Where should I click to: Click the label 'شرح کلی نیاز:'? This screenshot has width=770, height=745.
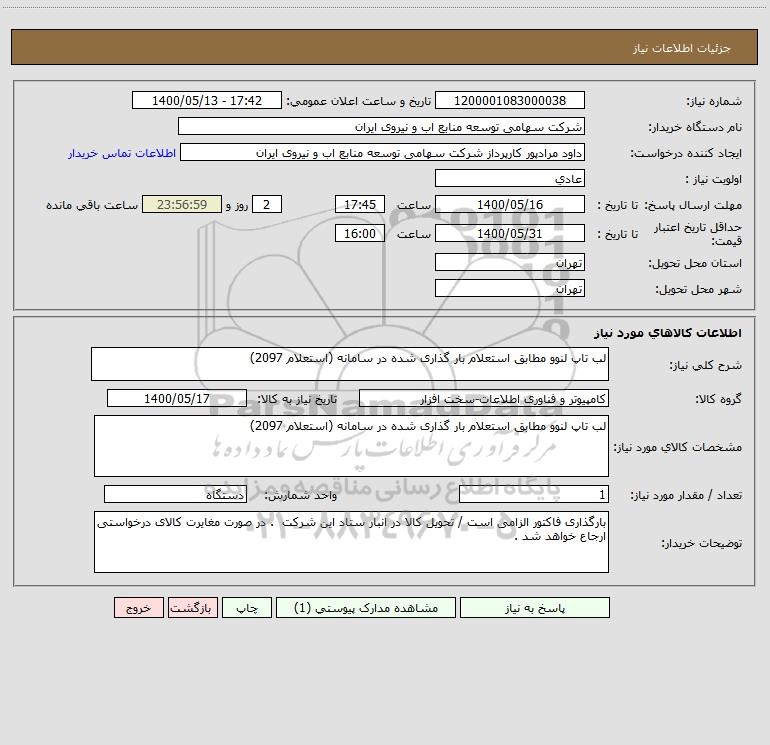click(x=706, y=365)
